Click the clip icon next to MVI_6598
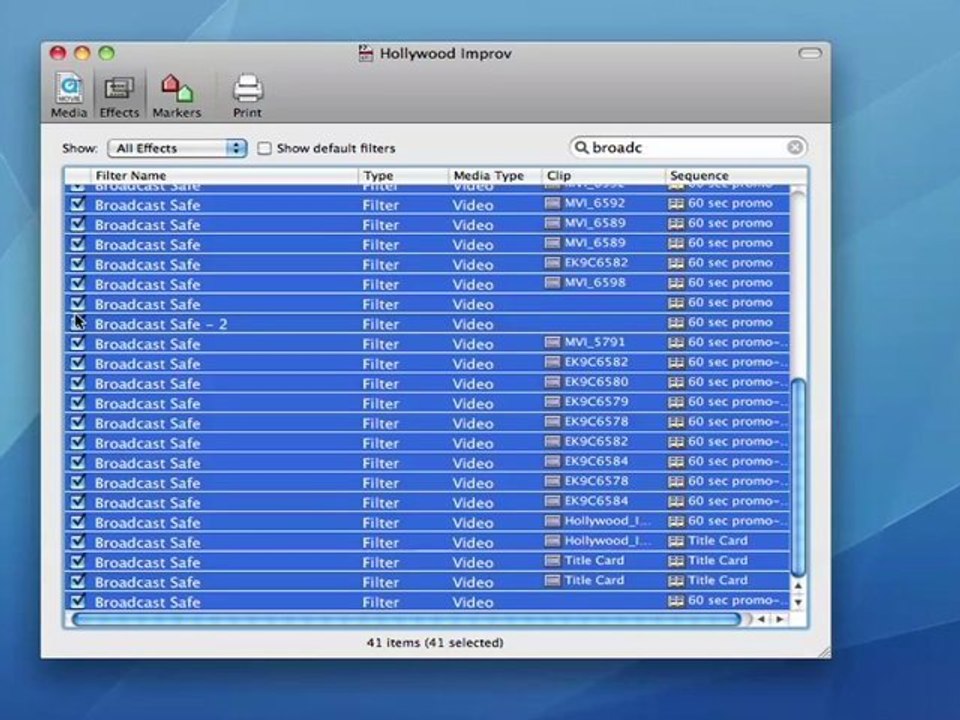This screenshot has height=720, width=960. [552, 282]
